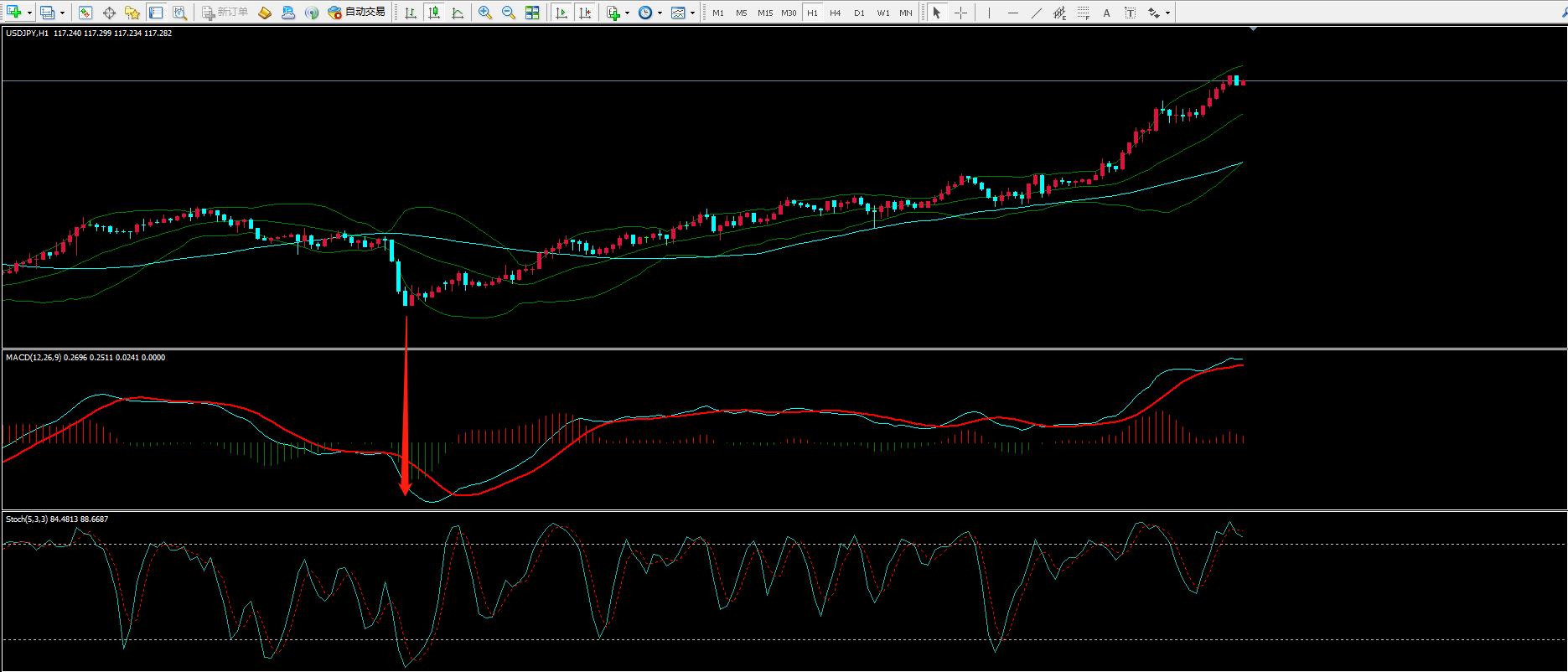The height and width of the screenshot is (672, 1568).
Task: Click the 自动交易 auto-trading button
Action: coord(357,13)
